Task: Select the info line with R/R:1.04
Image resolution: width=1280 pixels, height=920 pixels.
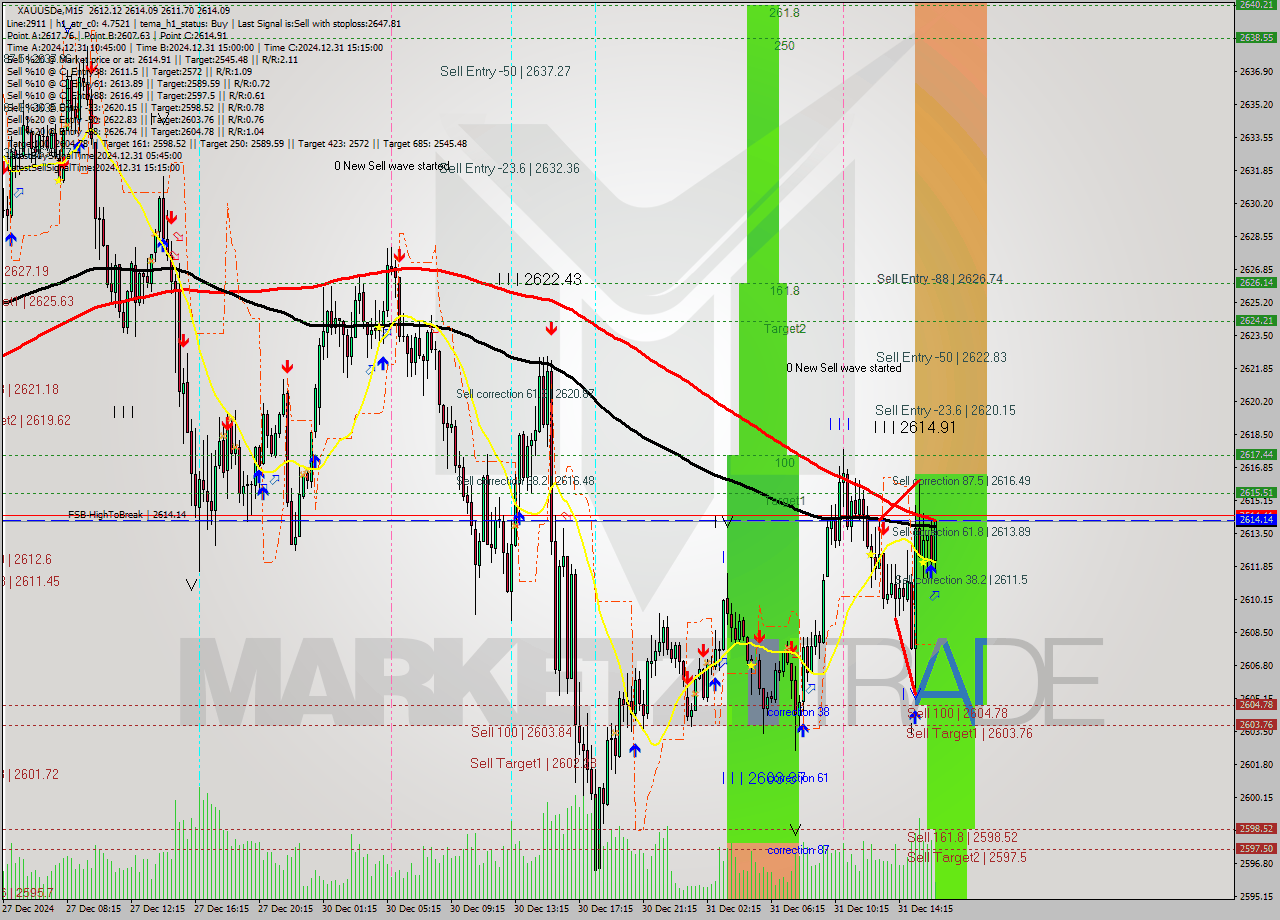Action: click(135, 131)
